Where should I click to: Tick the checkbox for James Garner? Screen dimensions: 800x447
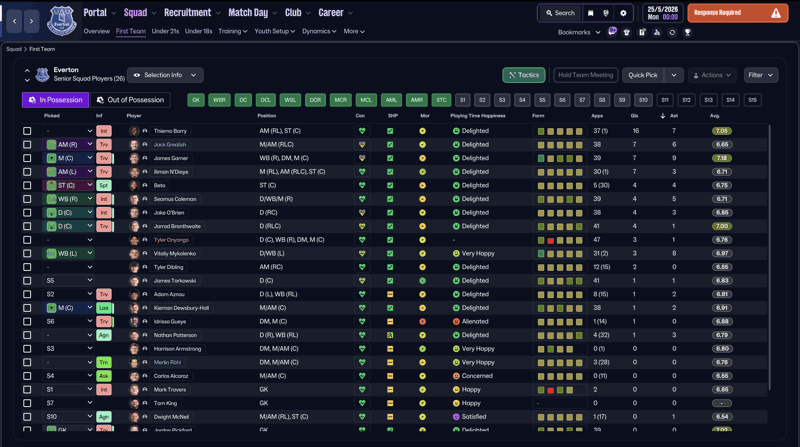27,158
